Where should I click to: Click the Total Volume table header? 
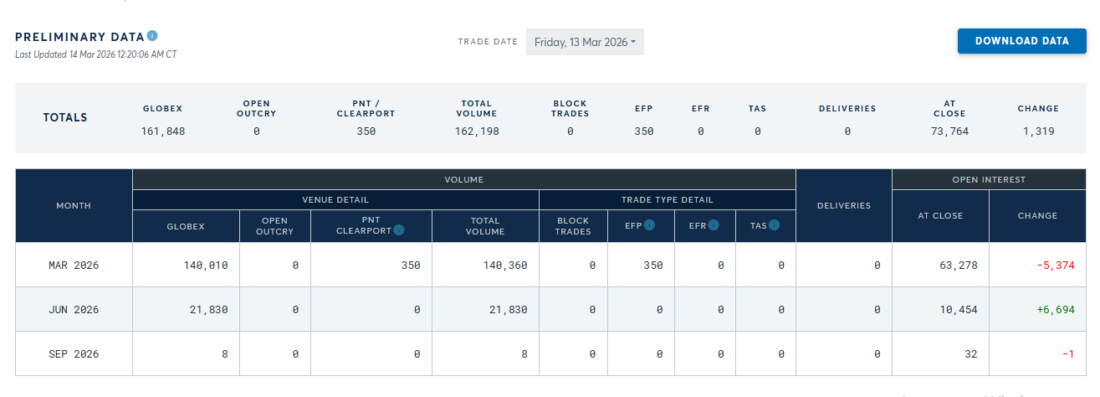point(485,226)
